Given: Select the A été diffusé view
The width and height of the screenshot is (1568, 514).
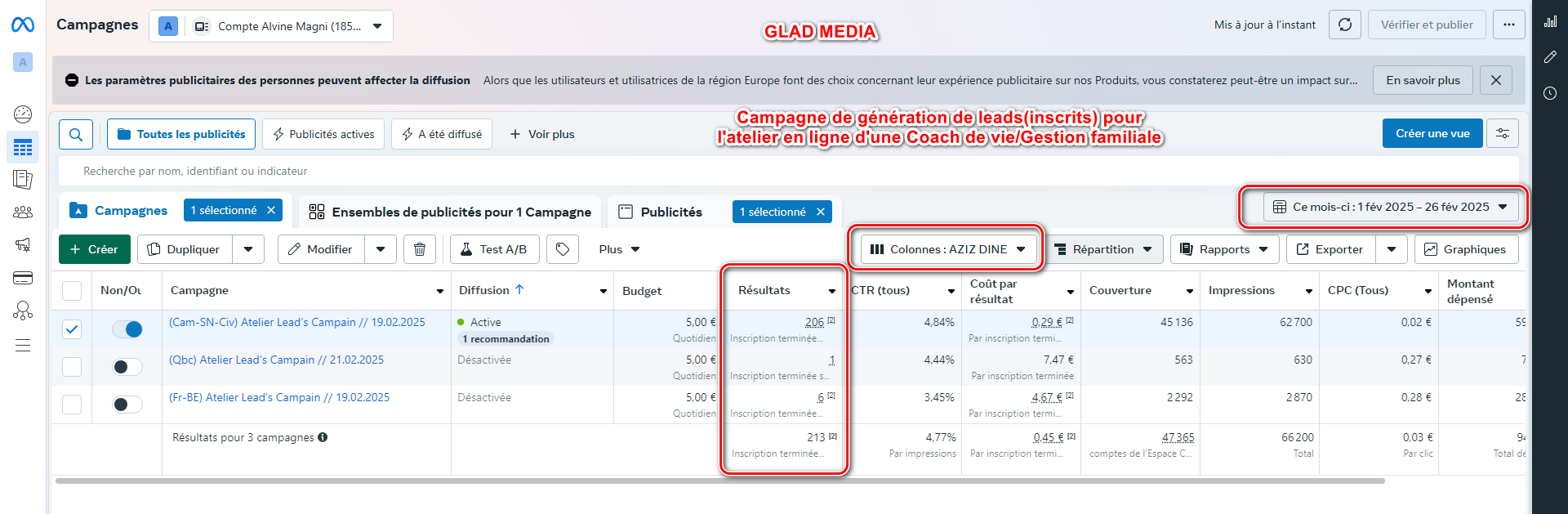Looking at the screenshot, I should click(442, 134).
